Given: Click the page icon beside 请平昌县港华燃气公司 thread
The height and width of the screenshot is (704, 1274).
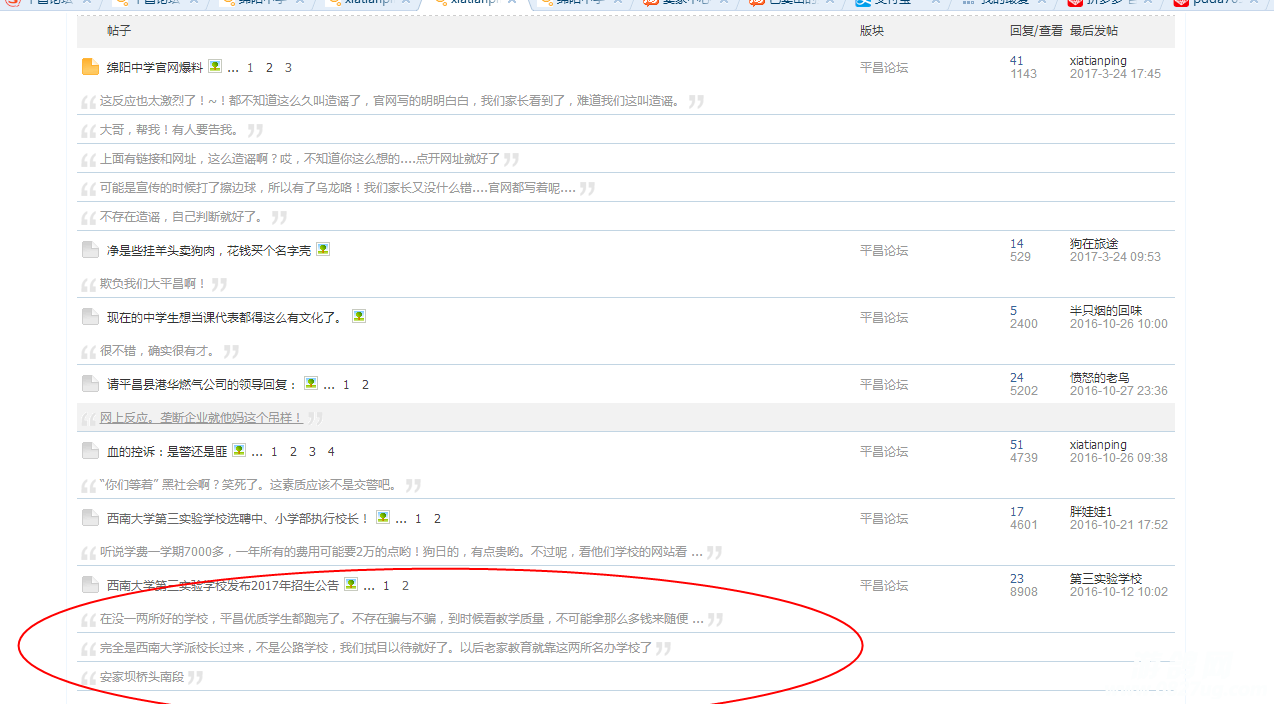Looking at the screenshot, I should (90, 384).
